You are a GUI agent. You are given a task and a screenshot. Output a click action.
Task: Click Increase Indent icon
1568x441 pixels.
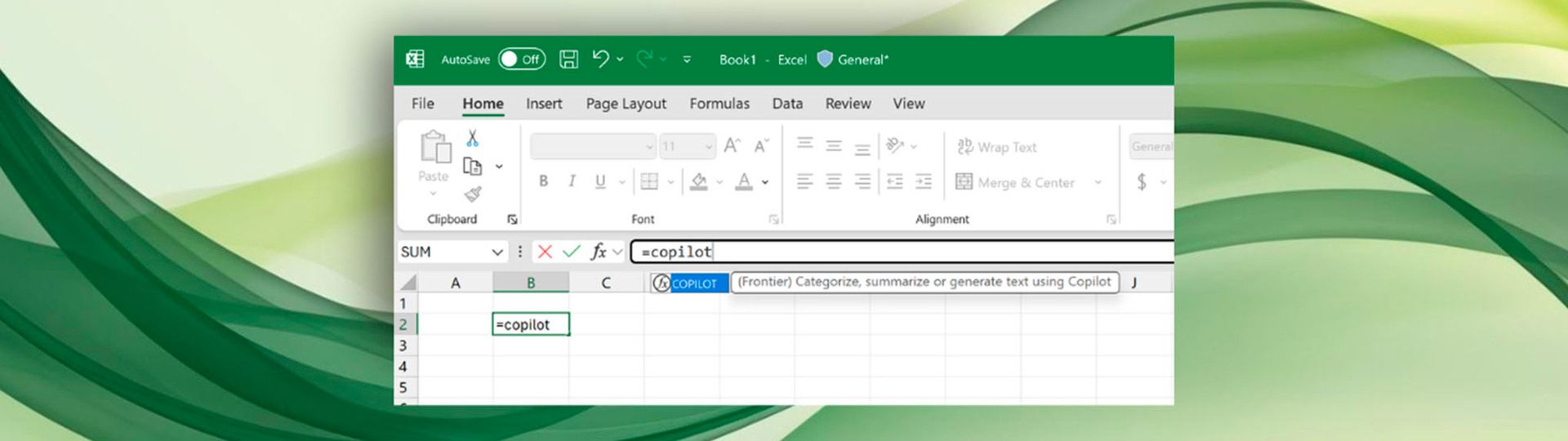click(x=924, y=181)
